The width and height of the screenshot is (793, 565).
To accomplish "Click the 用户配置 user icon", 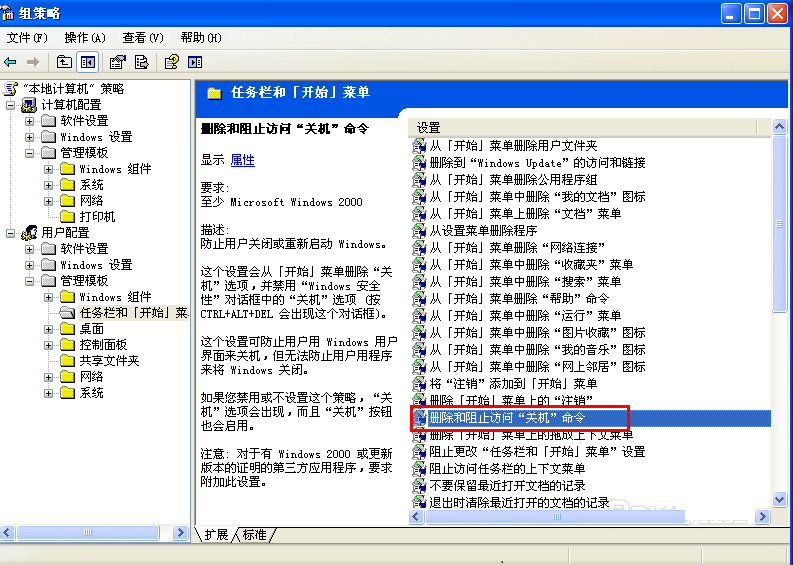I will (29, 233).
